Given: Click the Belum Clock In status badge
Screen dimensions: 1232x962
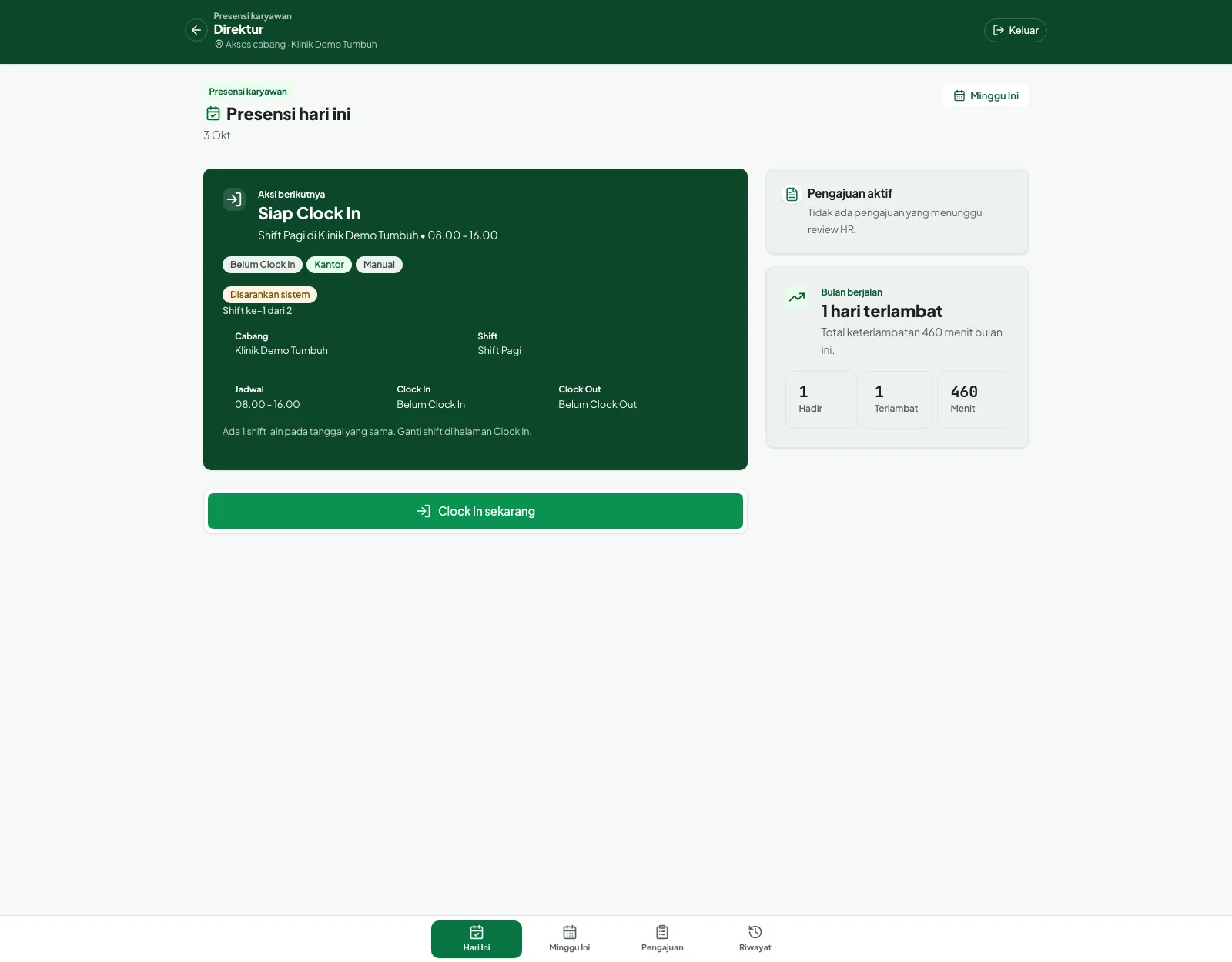Looking at the screenshot, I should (x=263, y=265).
